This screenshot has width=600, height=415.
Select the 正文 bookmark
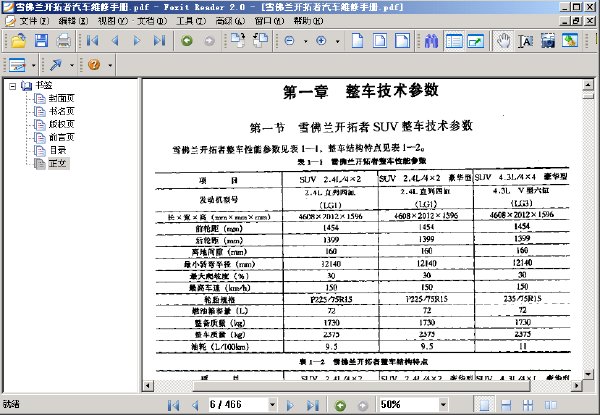click(58, 163)
